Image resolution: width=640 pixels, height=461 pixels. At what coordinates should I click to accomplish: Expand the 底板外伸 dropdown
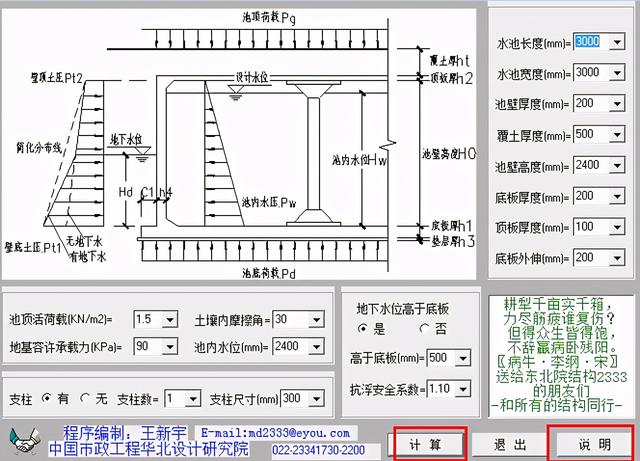[617, 258]
